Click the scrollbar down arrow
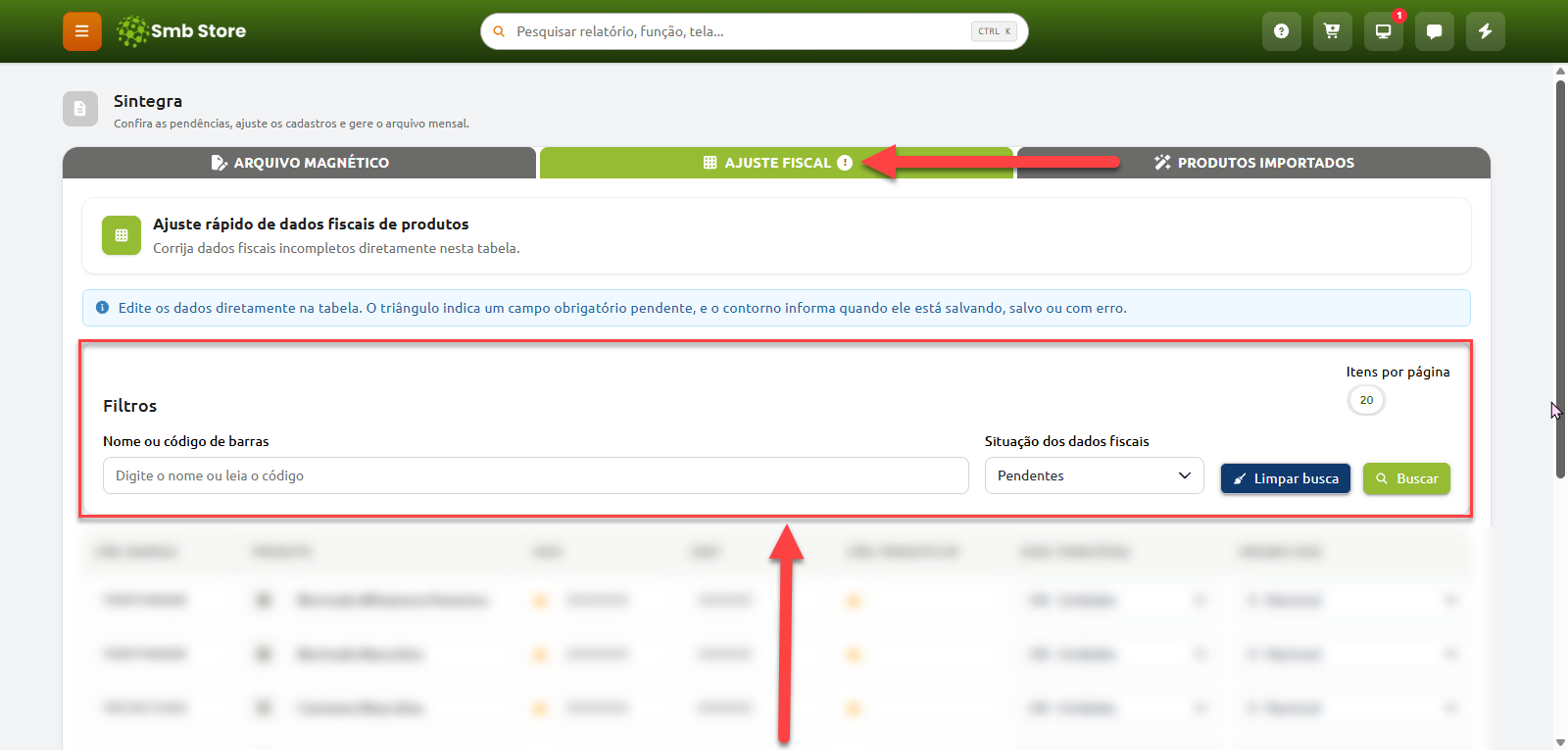Viewport: 1568px width, 750px height. click(x=1560, y=742)
